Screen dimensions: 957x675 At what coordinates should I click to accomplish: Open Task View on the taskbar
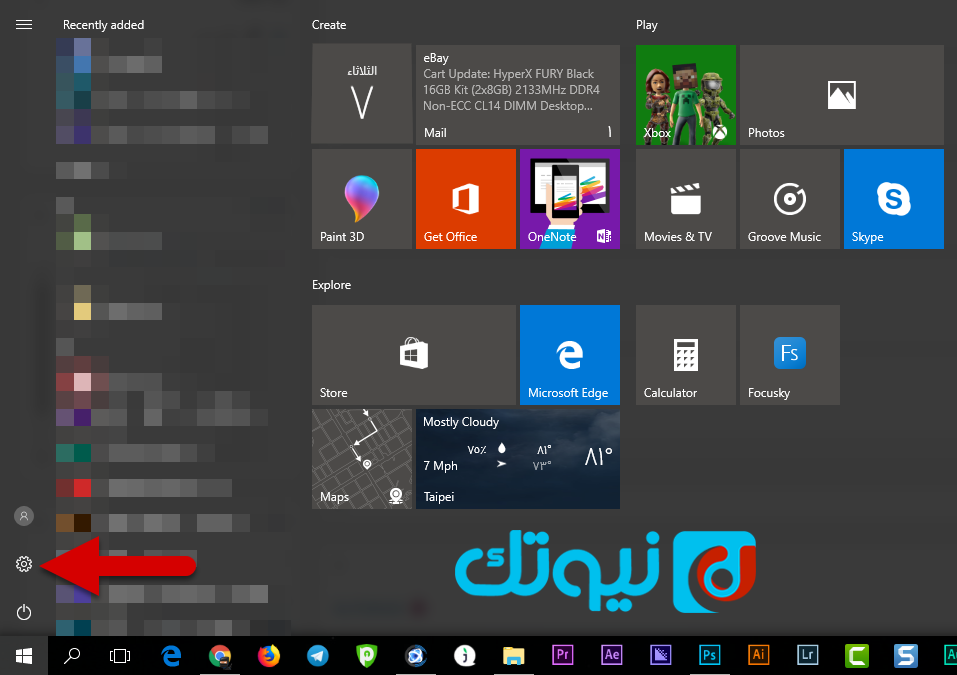coord(120,656)
